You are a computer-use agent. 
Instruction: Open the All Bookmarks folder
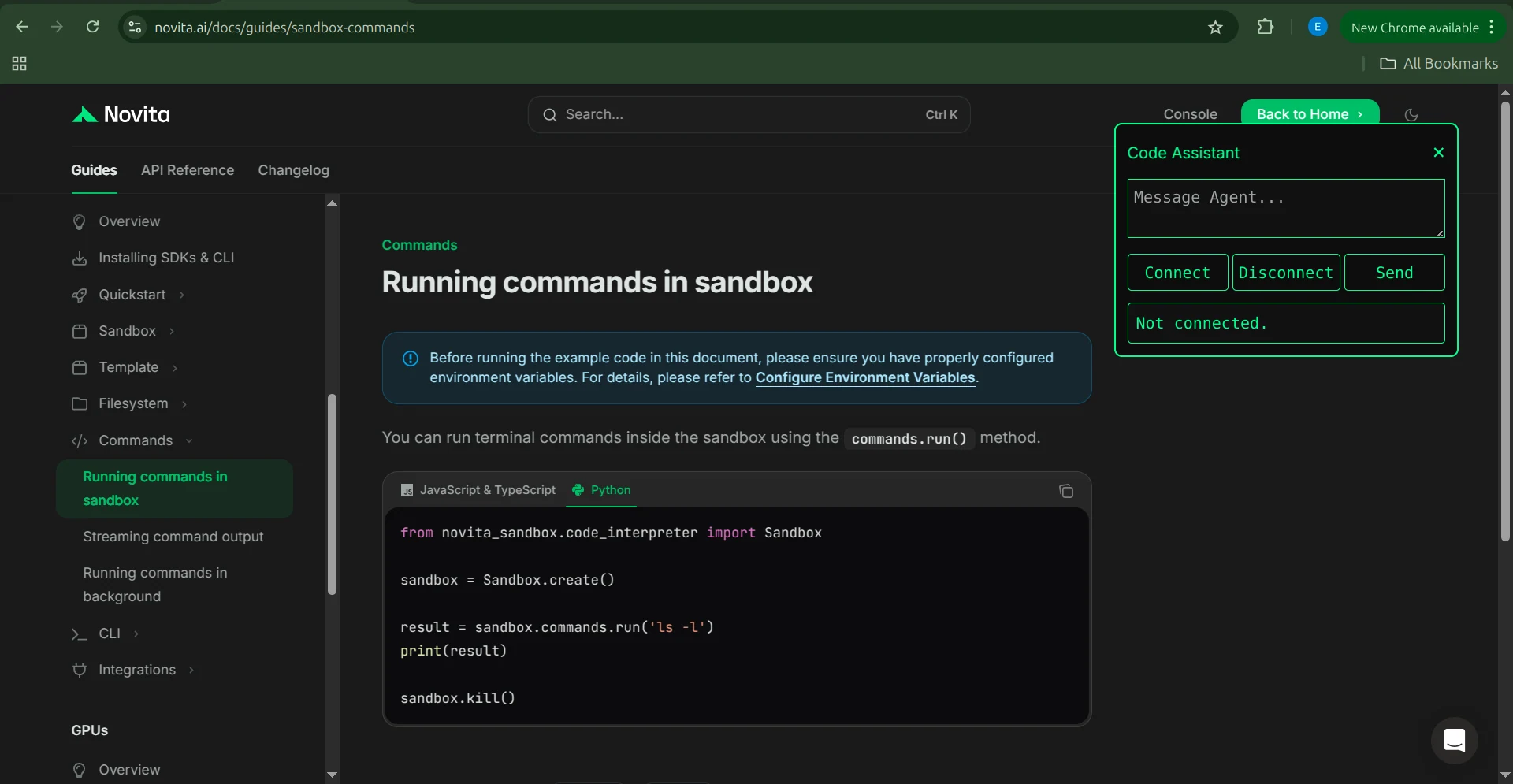point(1439,63)
